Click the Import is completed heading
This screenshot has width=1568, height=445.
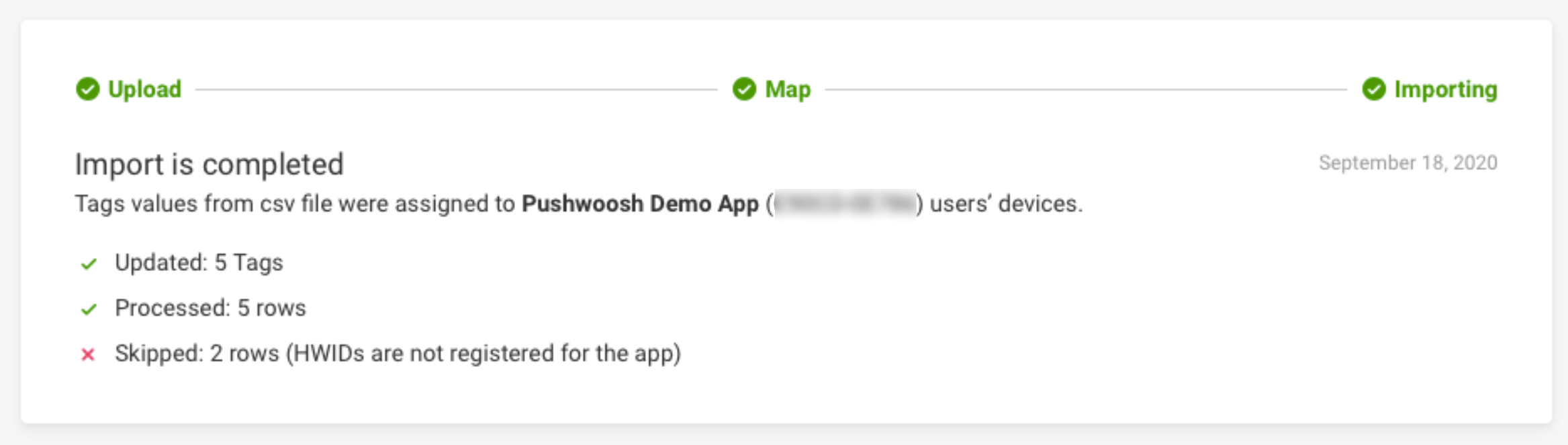pyautogui.click(x=209, y=164)
